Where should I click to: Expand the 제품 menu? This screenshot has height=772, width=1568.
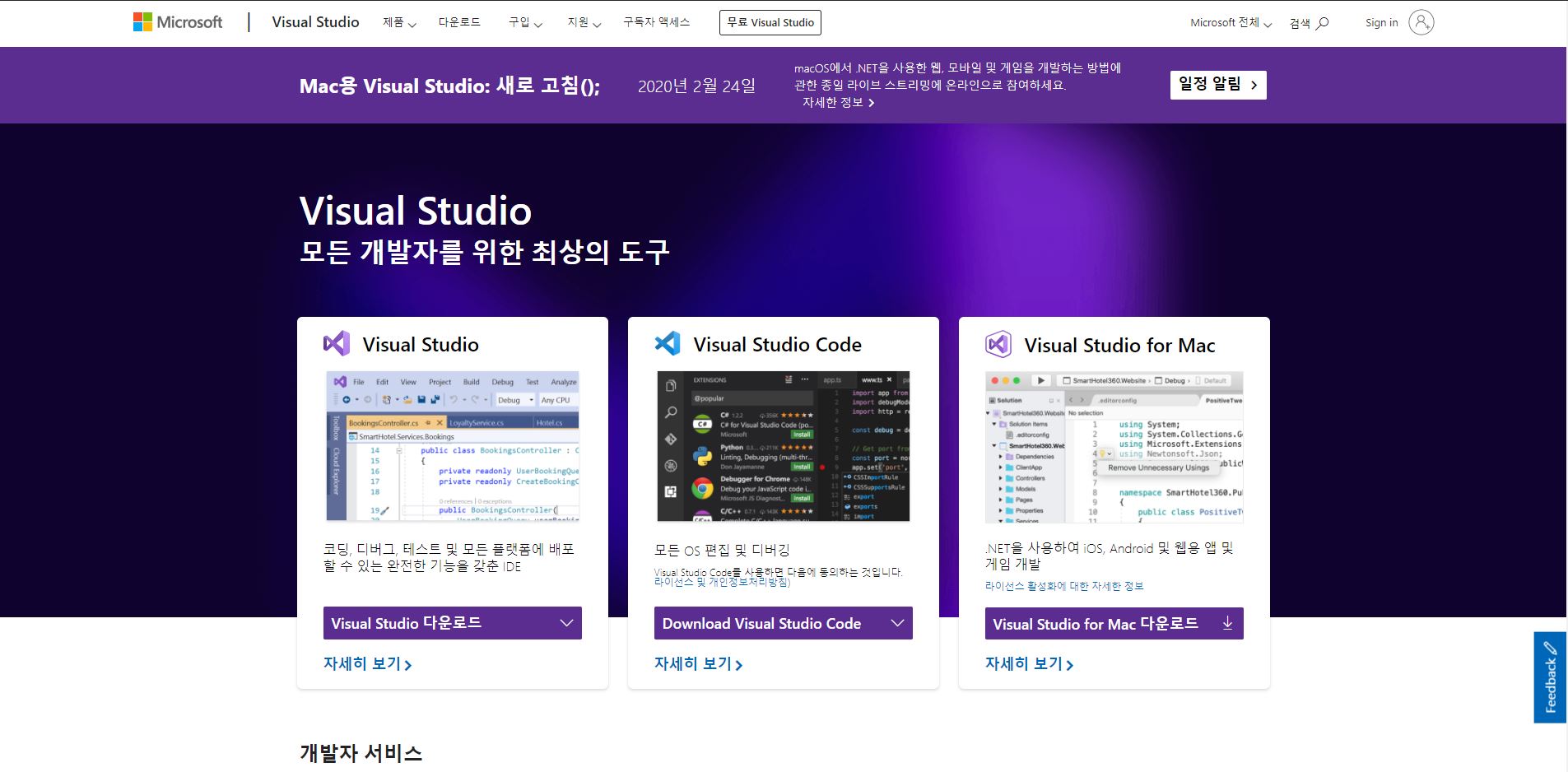click(399, 23)
